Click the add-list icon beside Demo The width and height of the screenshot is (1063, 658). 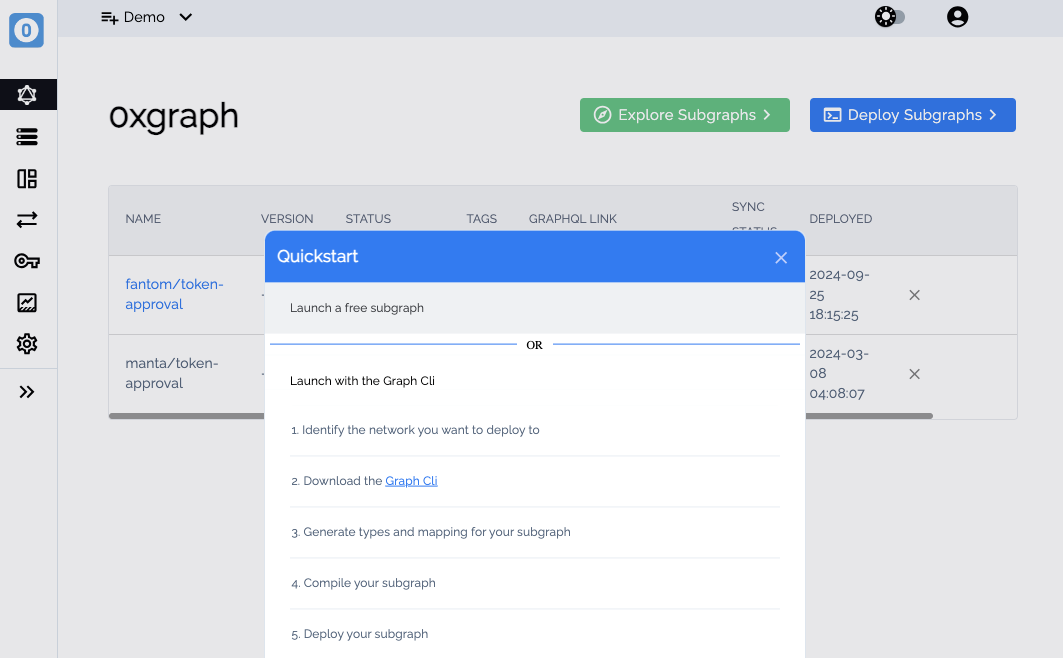109,18
